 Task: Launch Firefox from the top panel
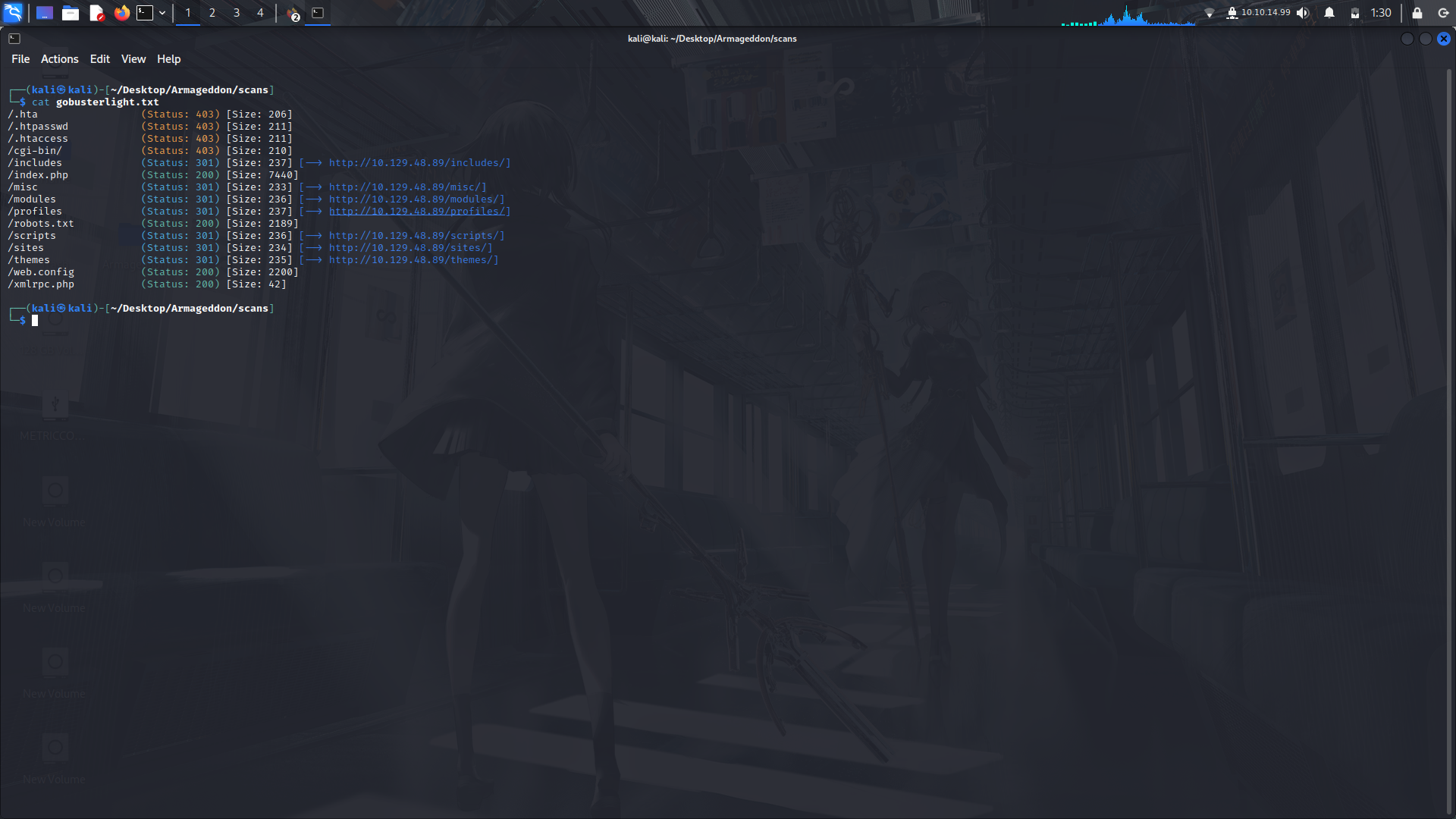[x=121, y=13]
